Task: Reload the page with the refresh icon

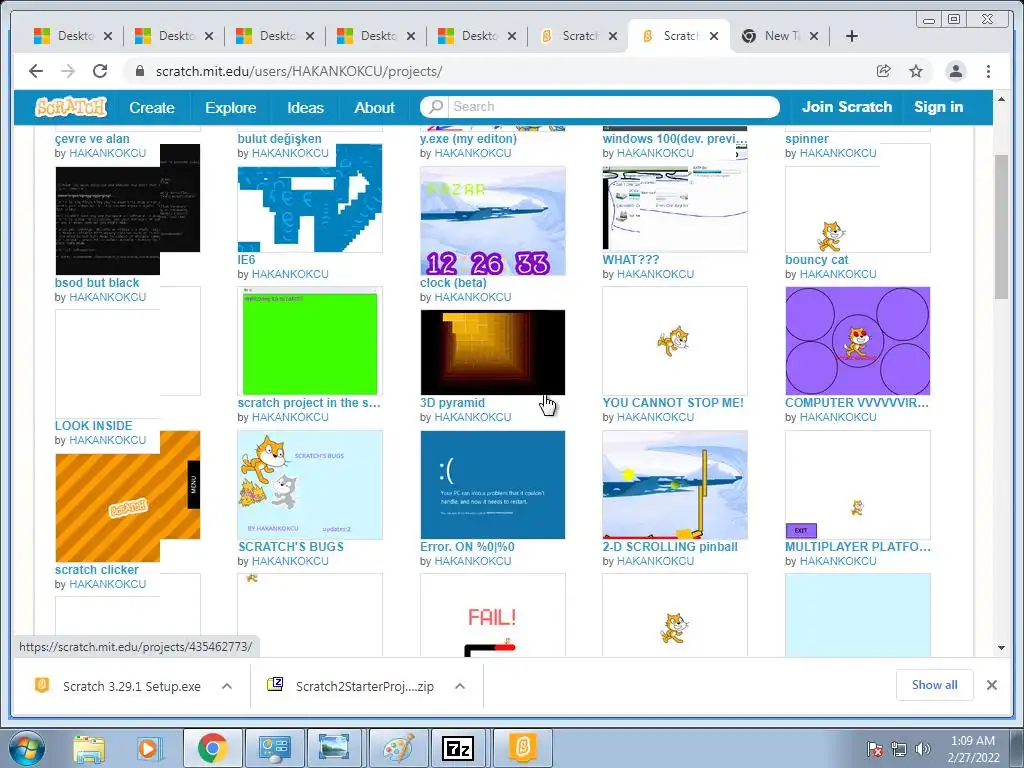Action: point(100,71)
